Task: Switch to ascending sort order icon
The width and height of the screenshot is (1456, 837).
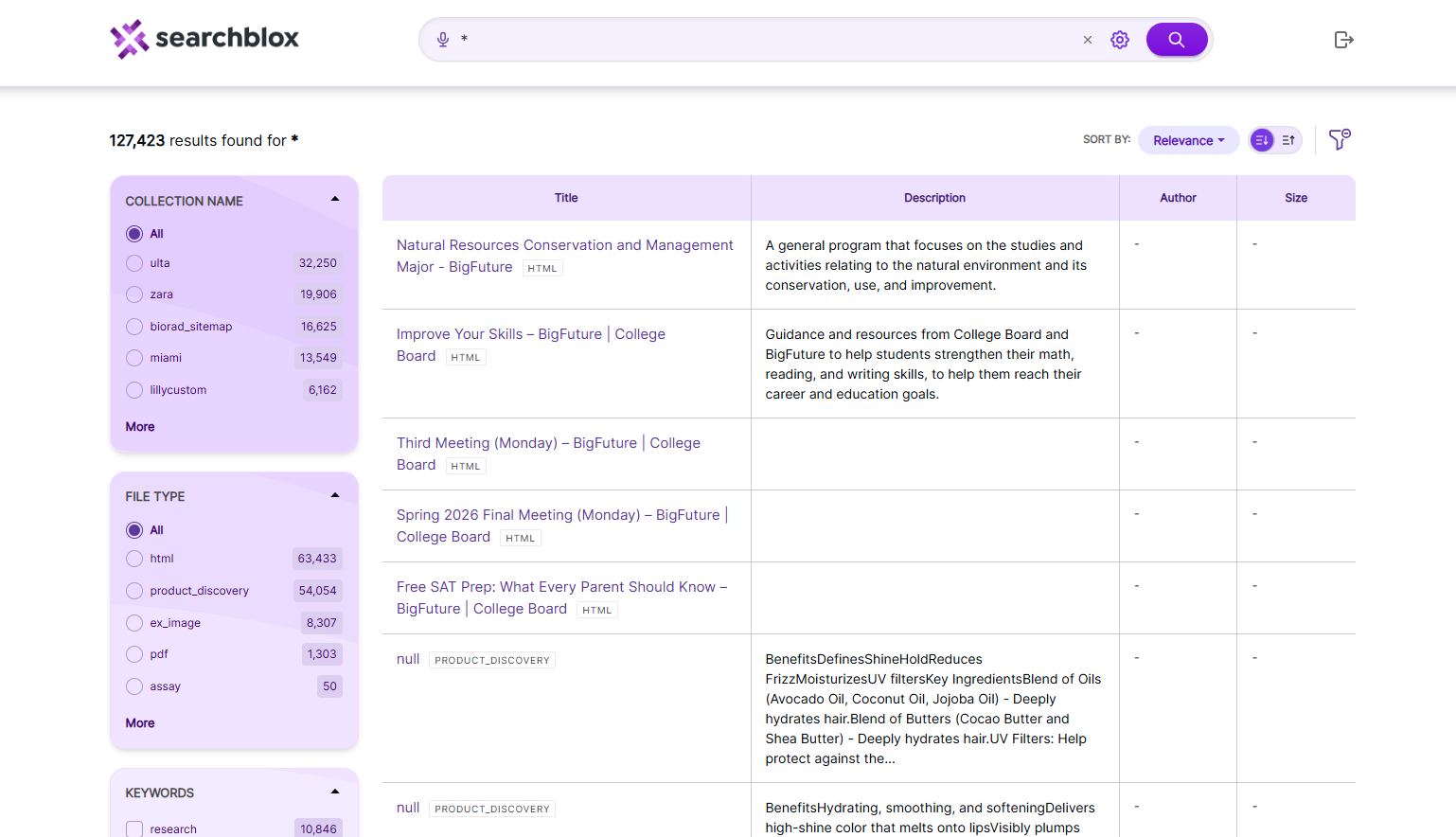Action: tap(1288, 140)
